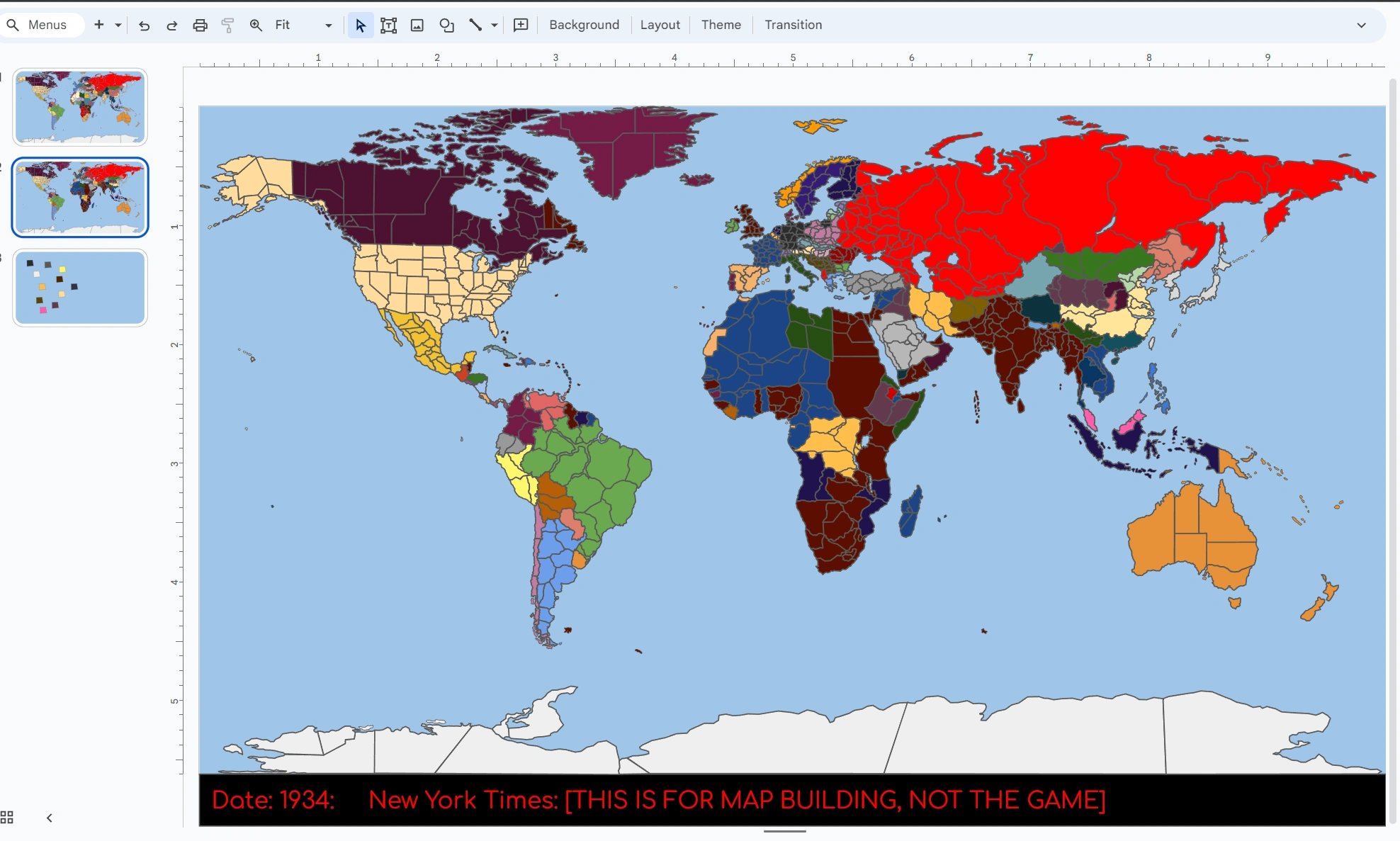The image size is (1400, 841).
Task: Select the Insert shape tool
Action: pyautogui.click(x=446, y=25)
